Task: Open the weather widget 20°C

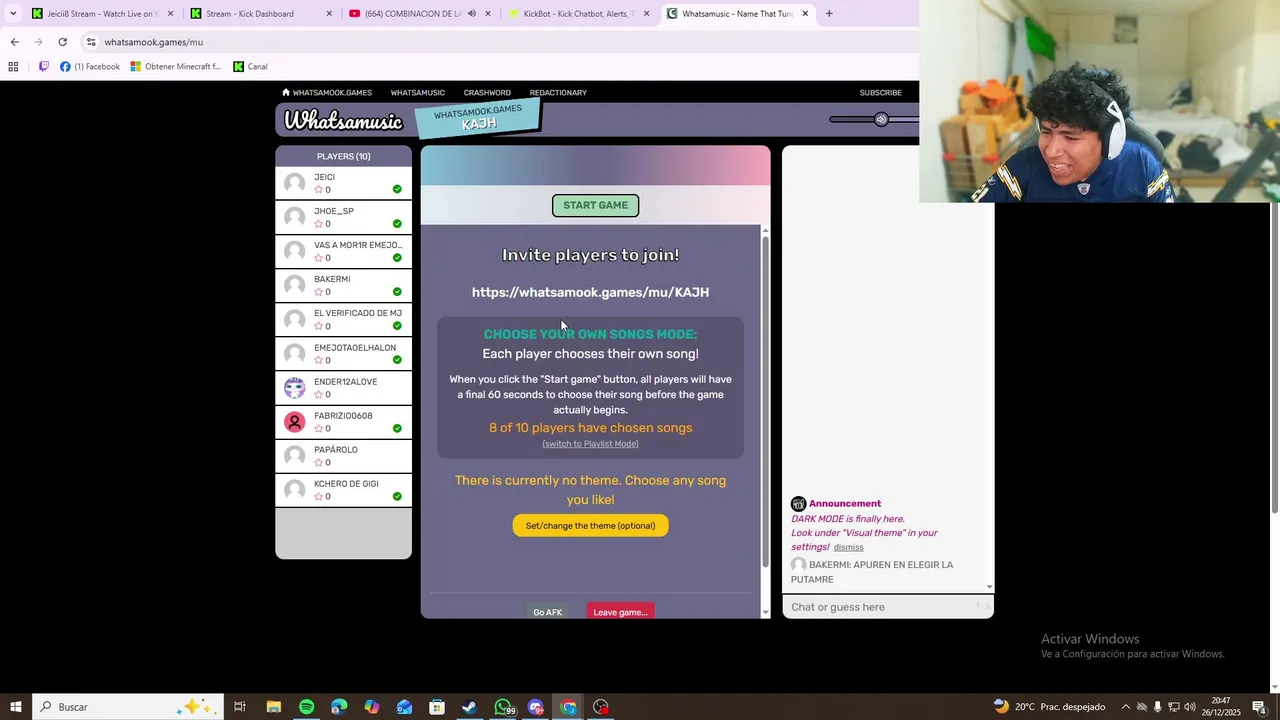Action: click(x=1049, y=707)
